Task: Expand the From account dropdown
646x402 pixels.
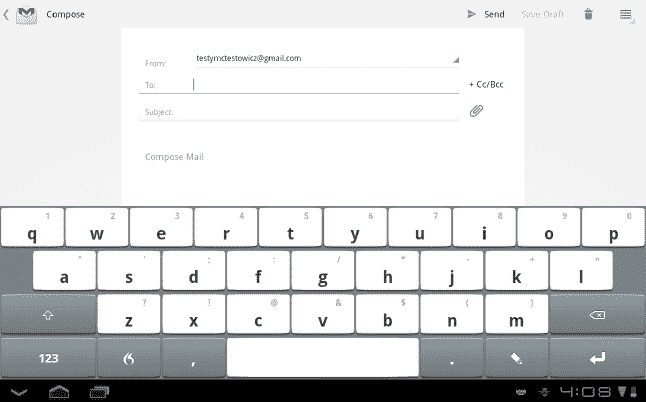Action: pyautogui.click(x=327, y=59)
